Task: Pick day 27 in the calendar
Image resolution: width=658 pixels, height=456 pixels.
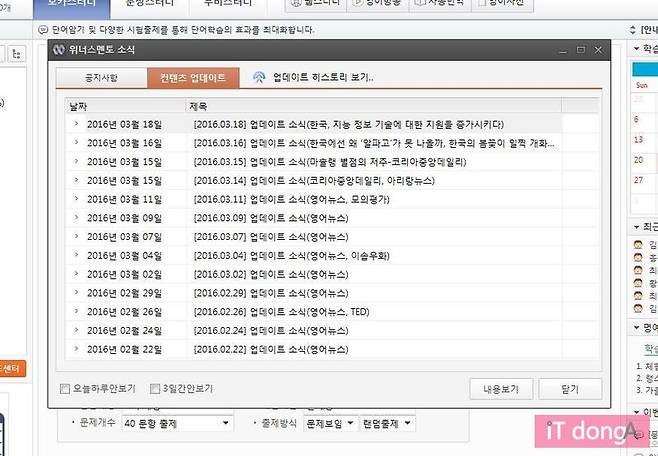Action: tap(638, 180)
